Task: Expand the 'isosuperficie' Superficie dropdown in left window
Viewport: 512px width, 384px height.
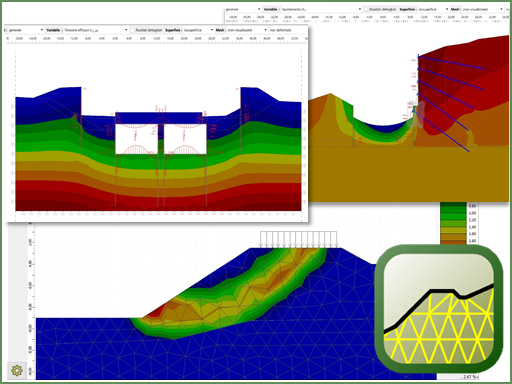Action: 199,30
